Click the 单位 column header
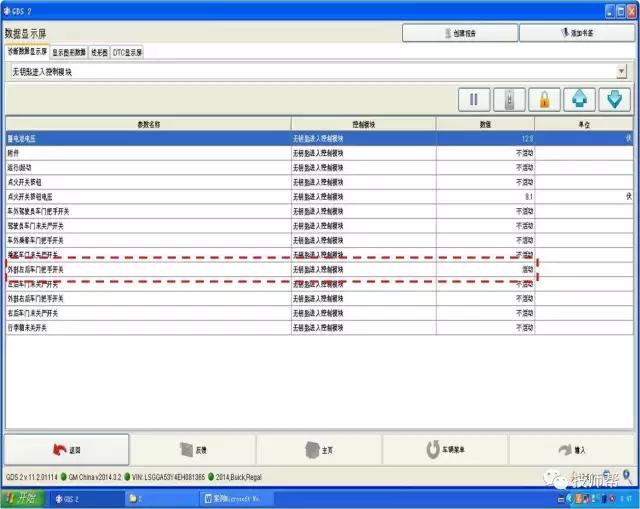The width and height of the screenshot is (640, 509). click(584, 124)
